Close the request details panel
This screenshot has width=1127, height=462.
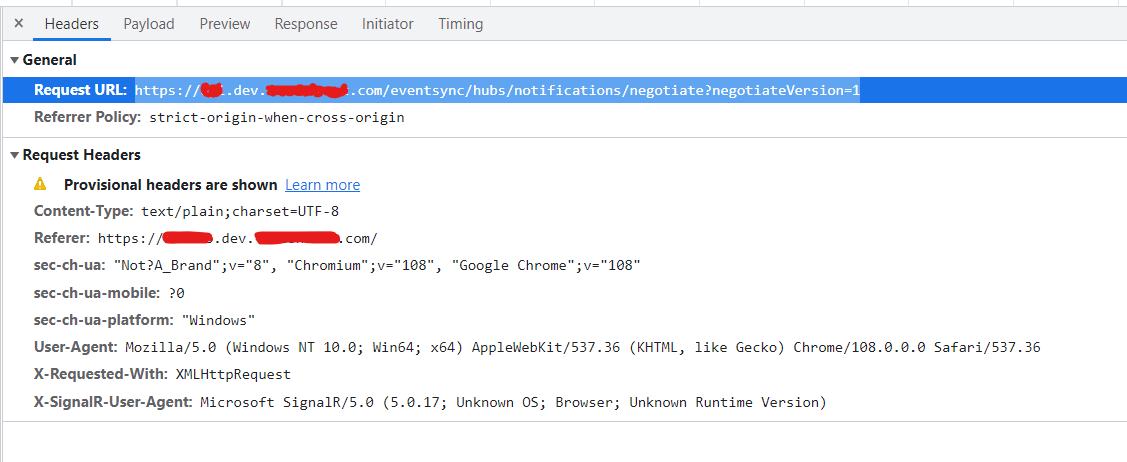coord(18,23)
